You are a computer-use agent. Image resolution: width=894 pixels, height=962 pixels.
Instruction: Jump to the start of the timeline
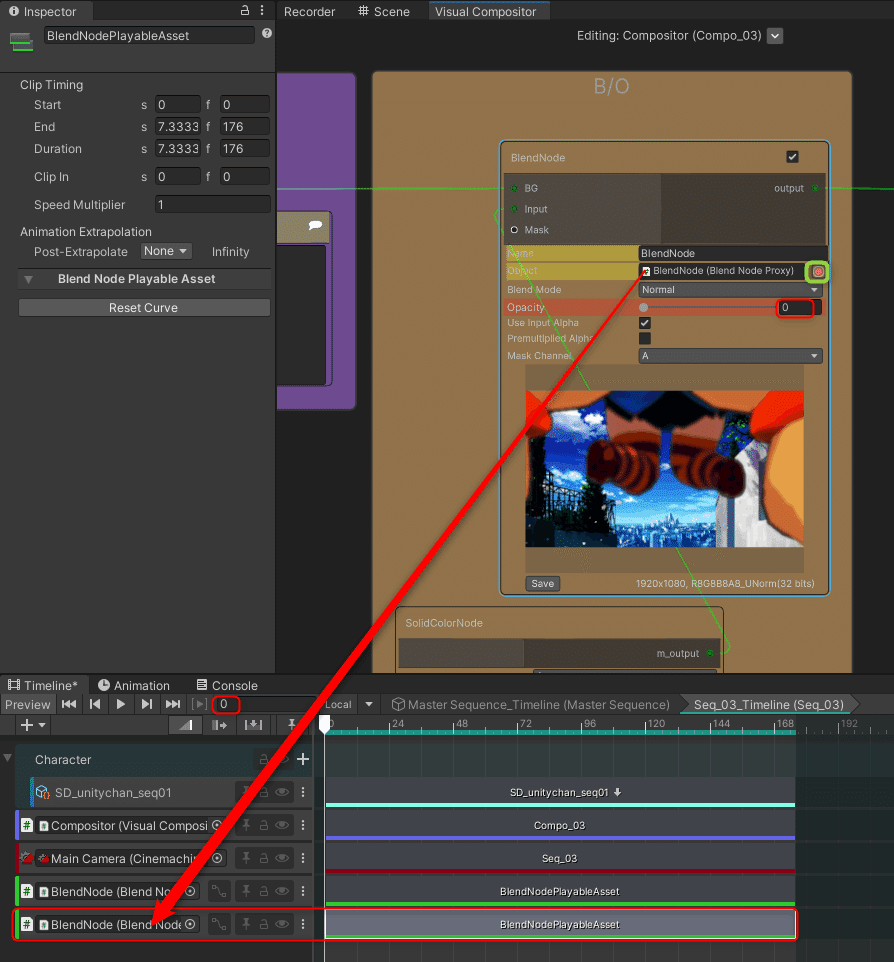point(69,704)
